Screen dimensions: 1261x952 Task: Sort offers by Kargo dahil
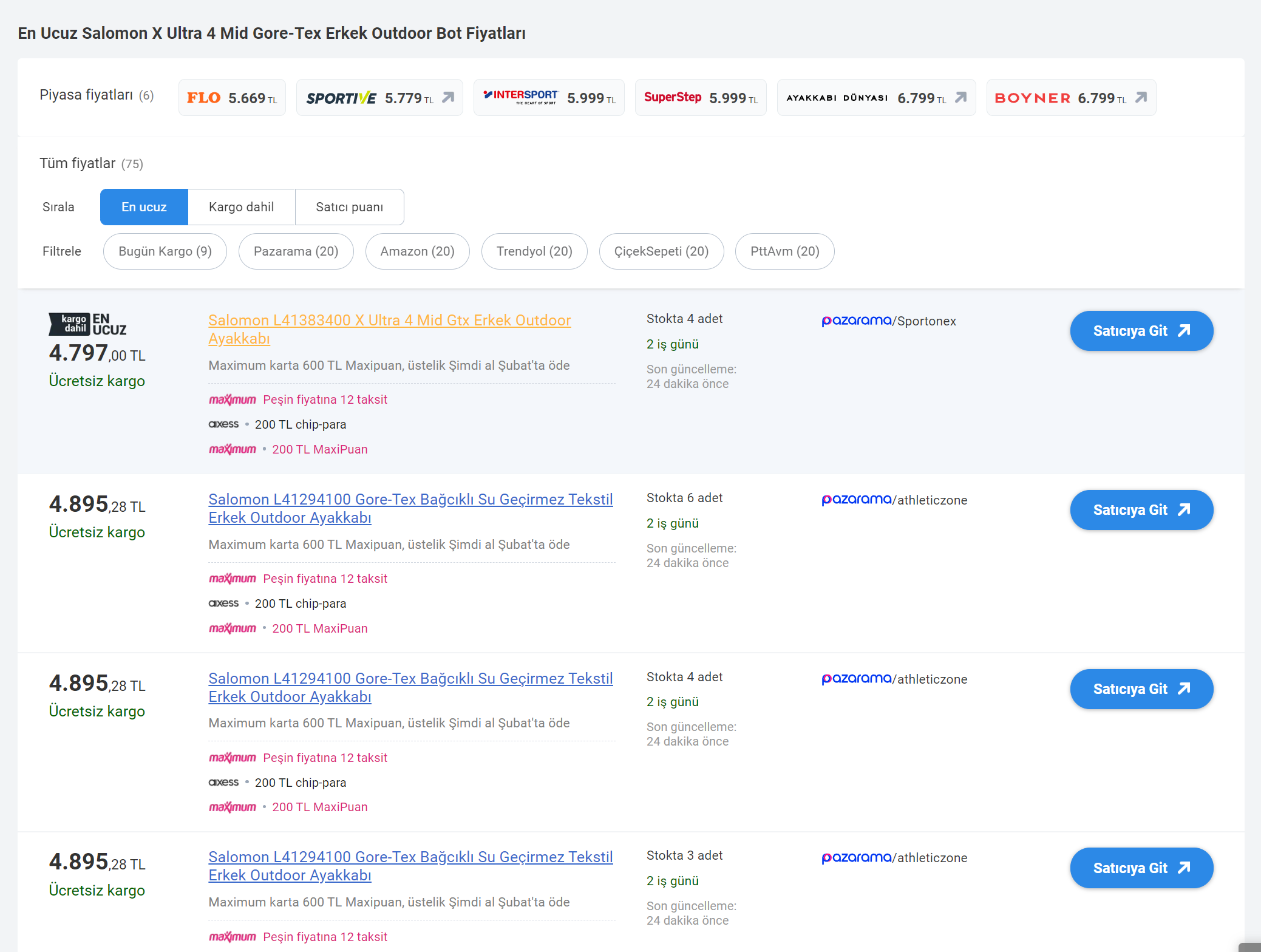pyautogui.click(x=241, y=207)
